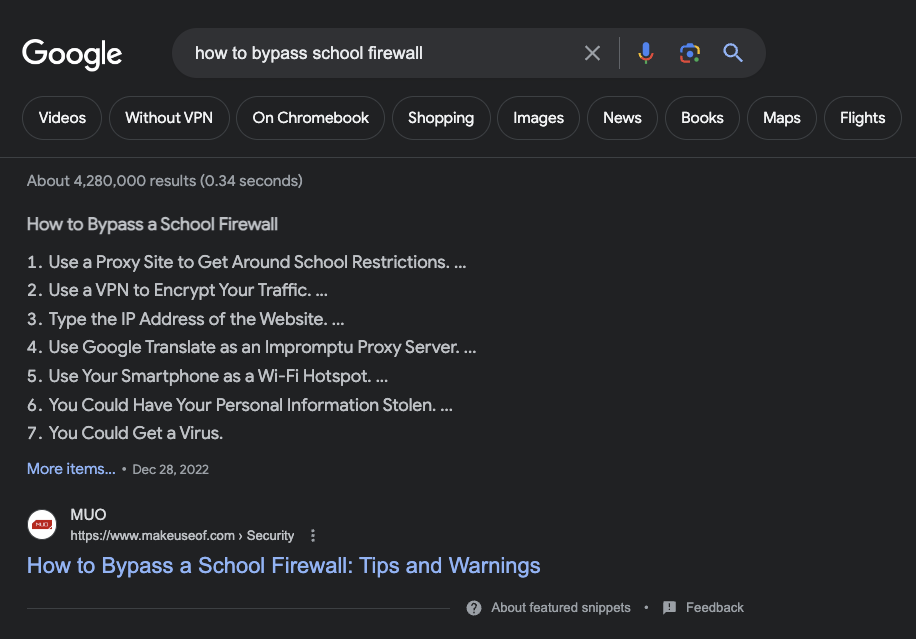Open the Maps results tab

click(x=782, y=118)
